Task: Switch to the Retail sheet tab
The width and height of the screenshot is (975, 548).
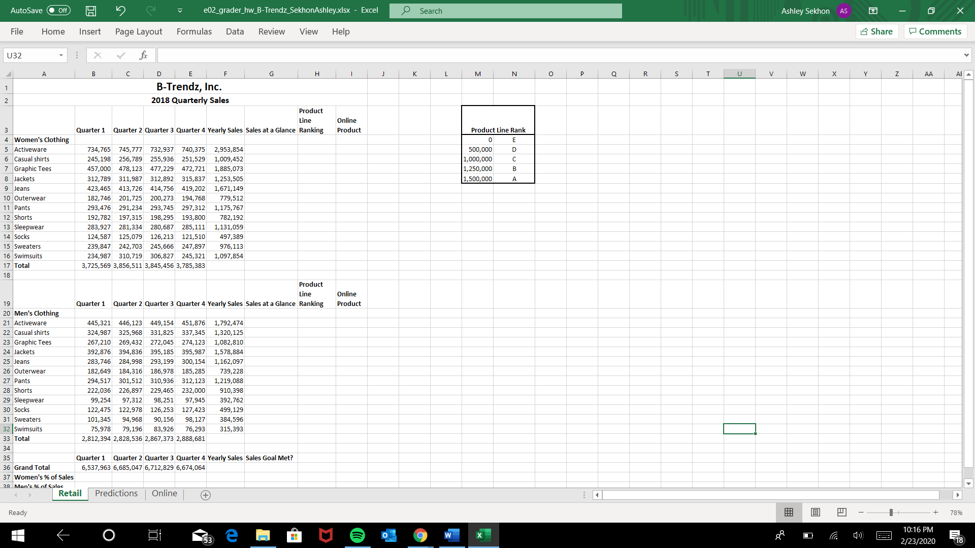Action: [x=70, y=493]
